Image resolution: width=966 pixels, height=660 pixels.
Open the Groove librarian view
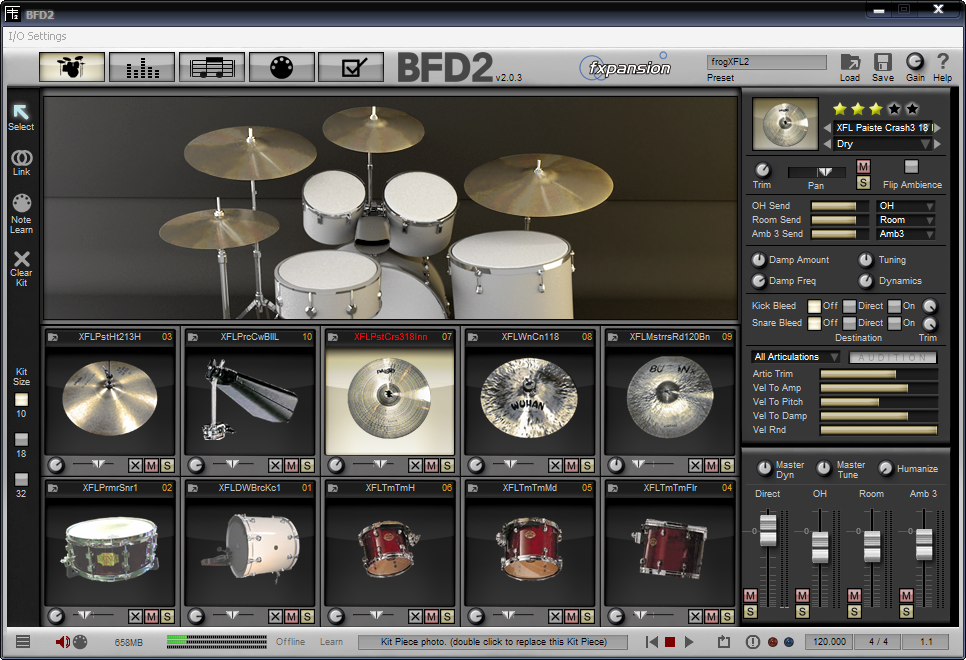pos(212,67)
